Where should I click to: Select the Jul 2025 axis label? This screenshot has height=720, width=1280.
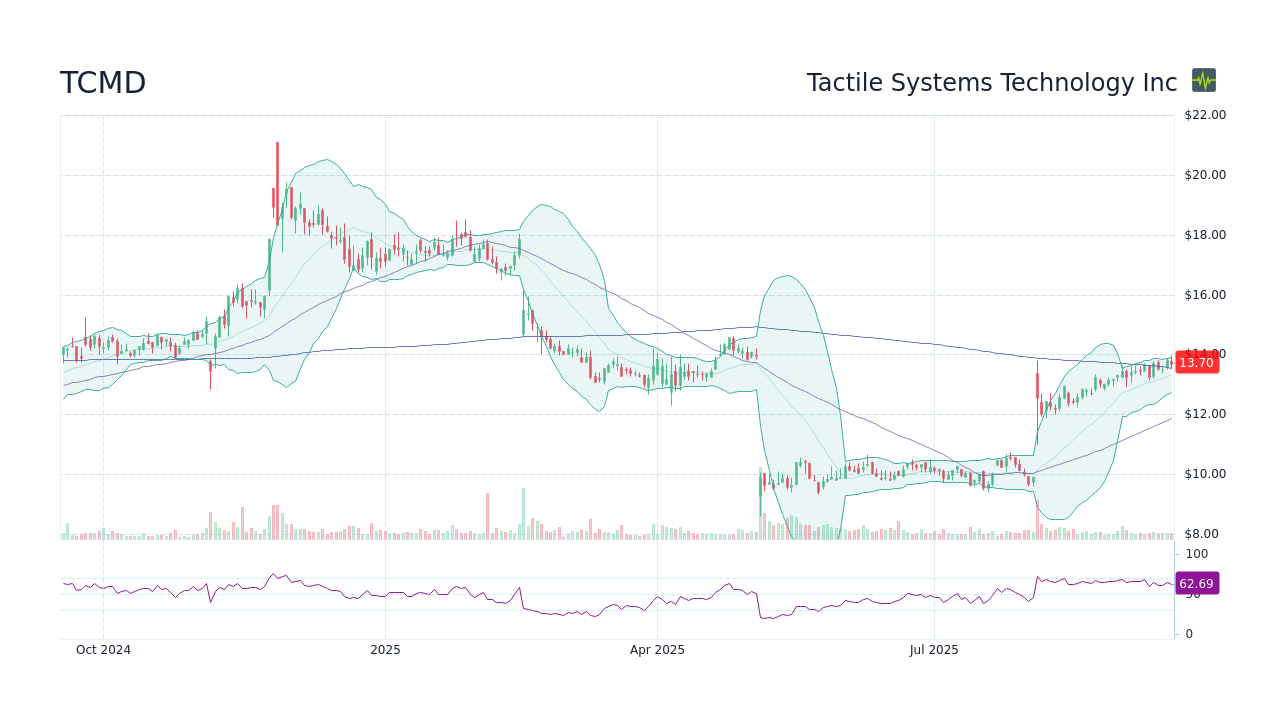[934, 649]
